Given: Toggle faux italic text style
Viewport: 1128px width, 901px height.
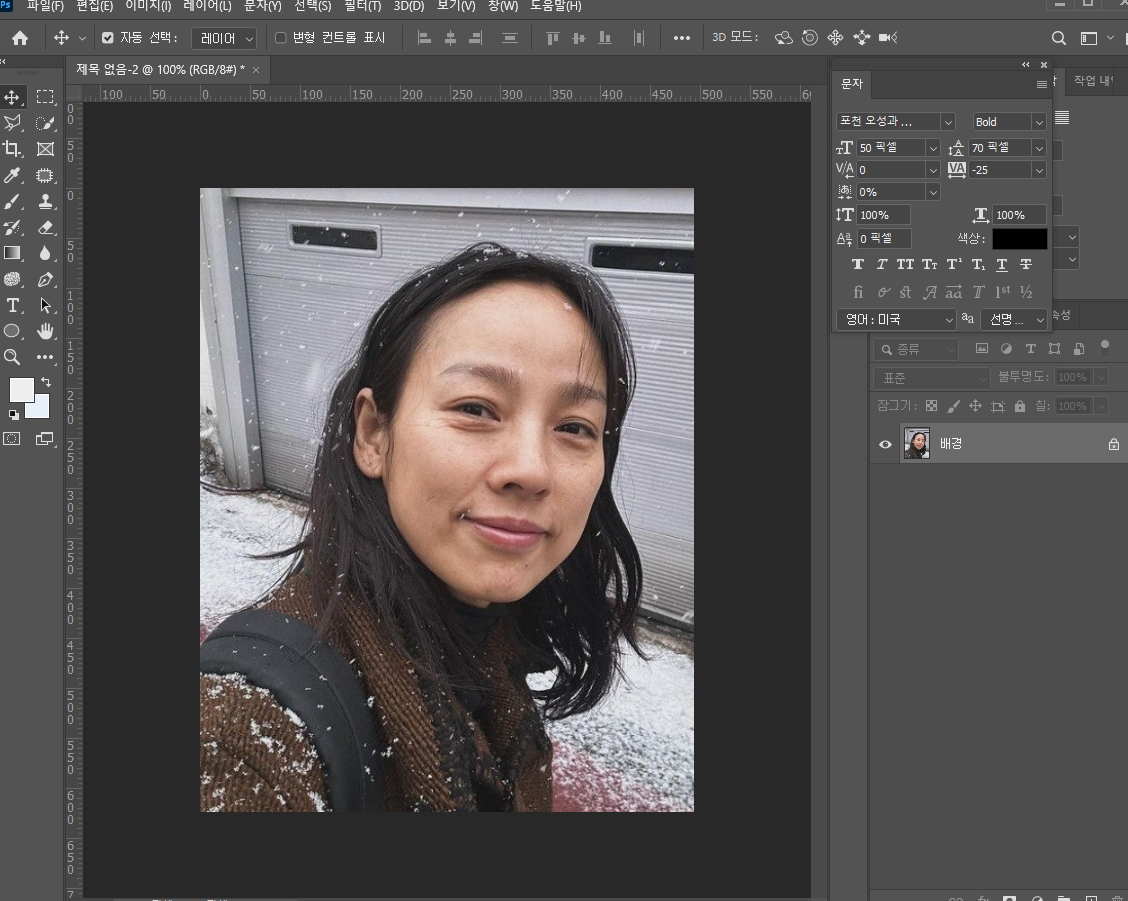Looking at the screenshot, I should click(881, 265).
